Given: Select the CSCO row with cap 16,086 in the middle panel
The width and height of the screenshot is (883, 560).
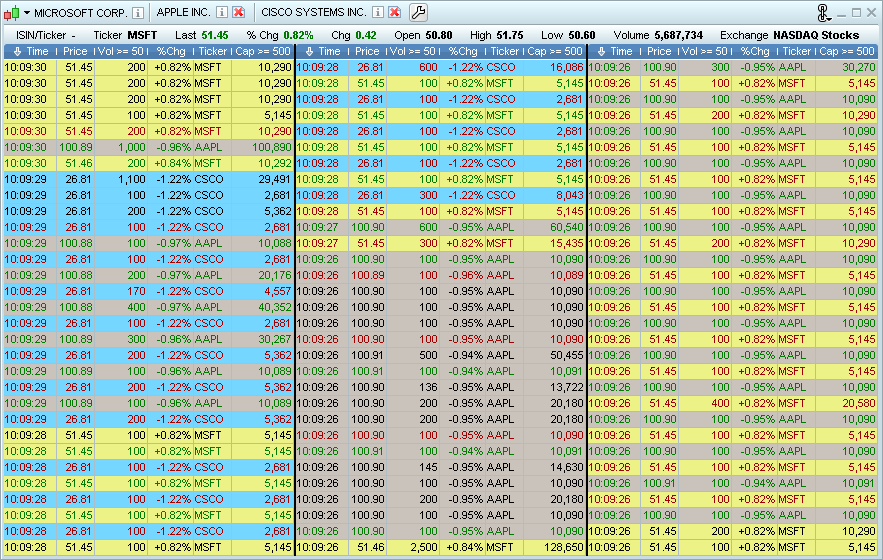Looking at the screenshot, I should coord(440,67).
